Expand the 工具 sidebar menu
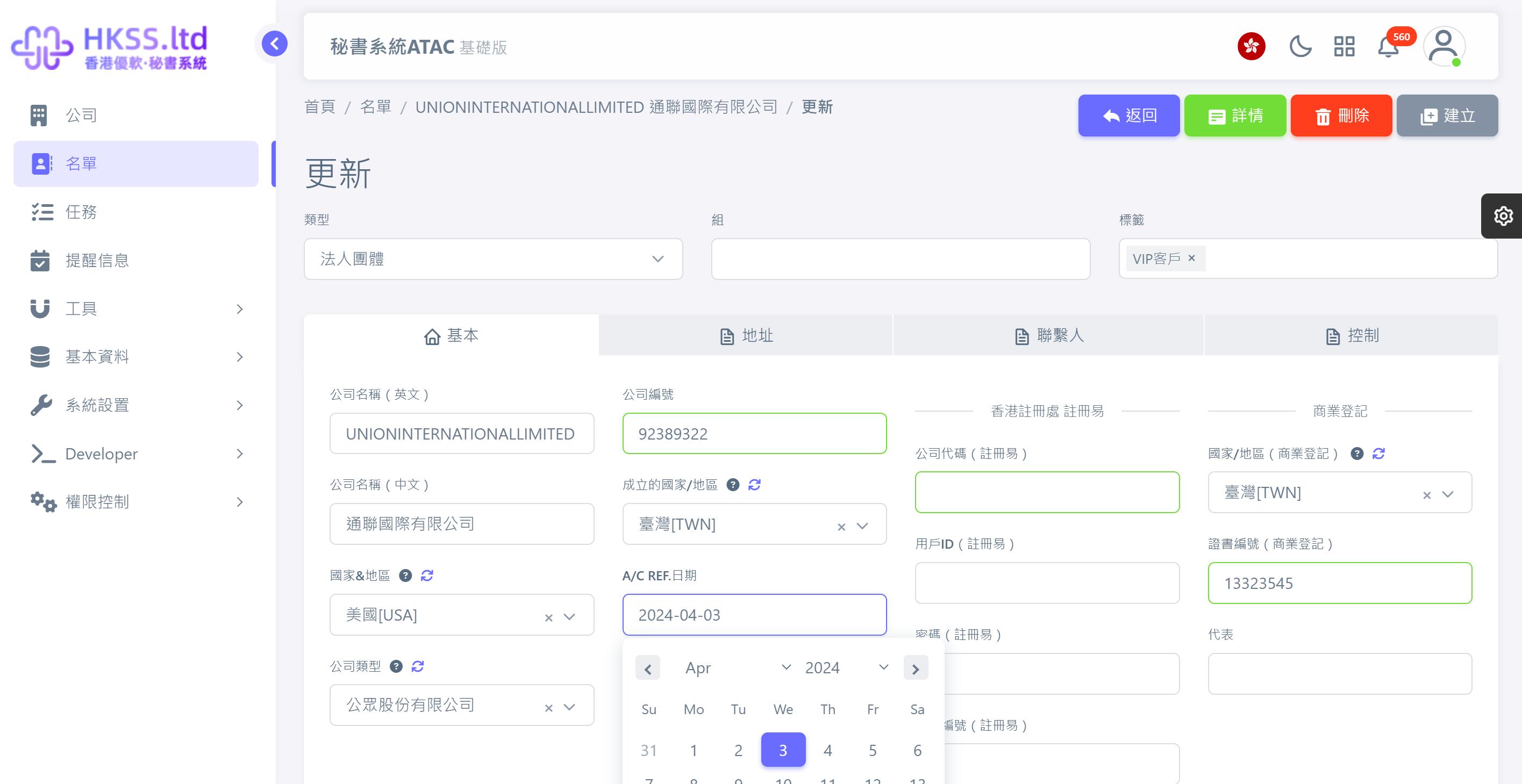Screen dimensions: 1522x784 coord(136,309)
